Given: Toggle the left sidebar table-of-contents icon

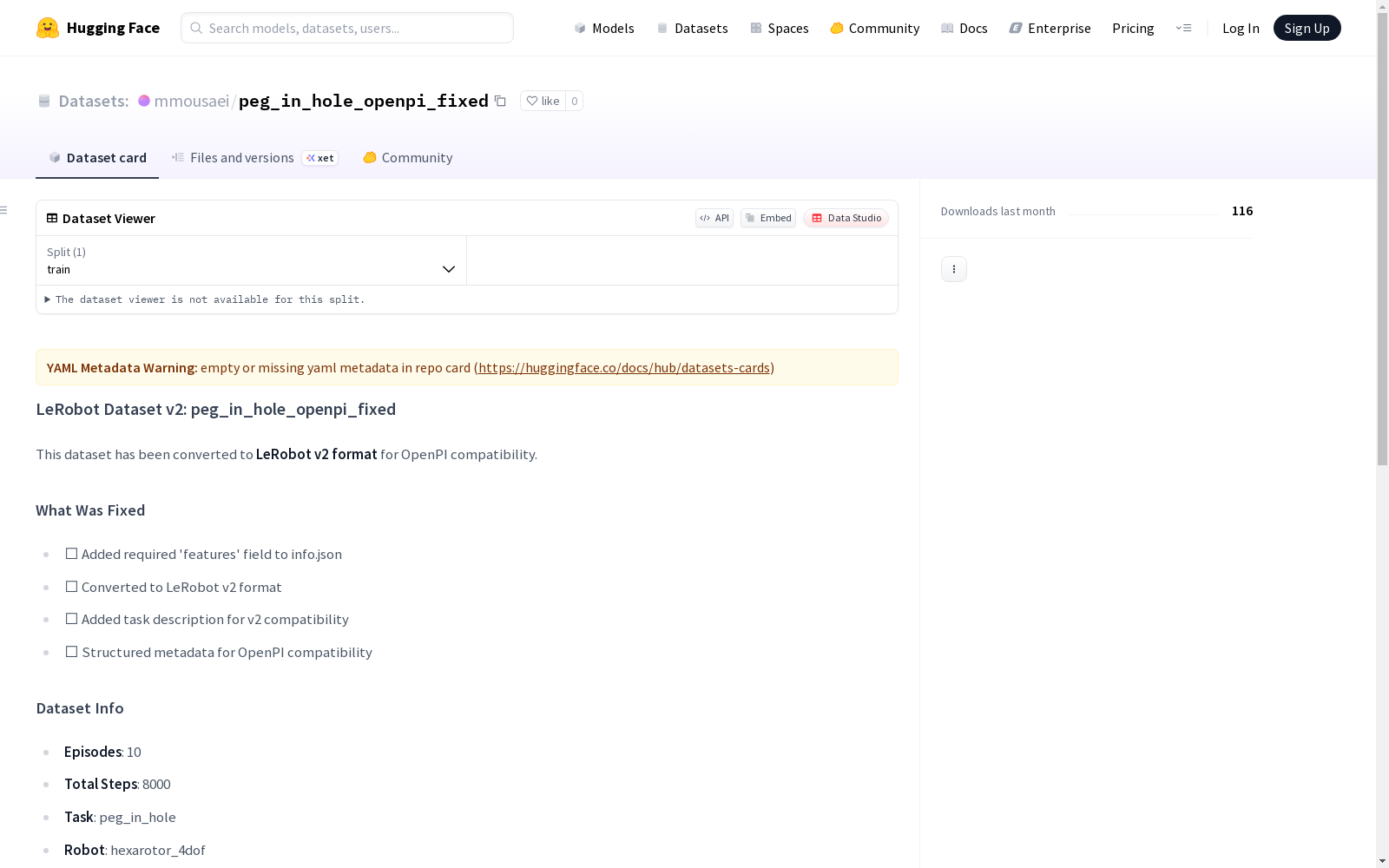Looking at the screenshot, I should coord(4,210).
